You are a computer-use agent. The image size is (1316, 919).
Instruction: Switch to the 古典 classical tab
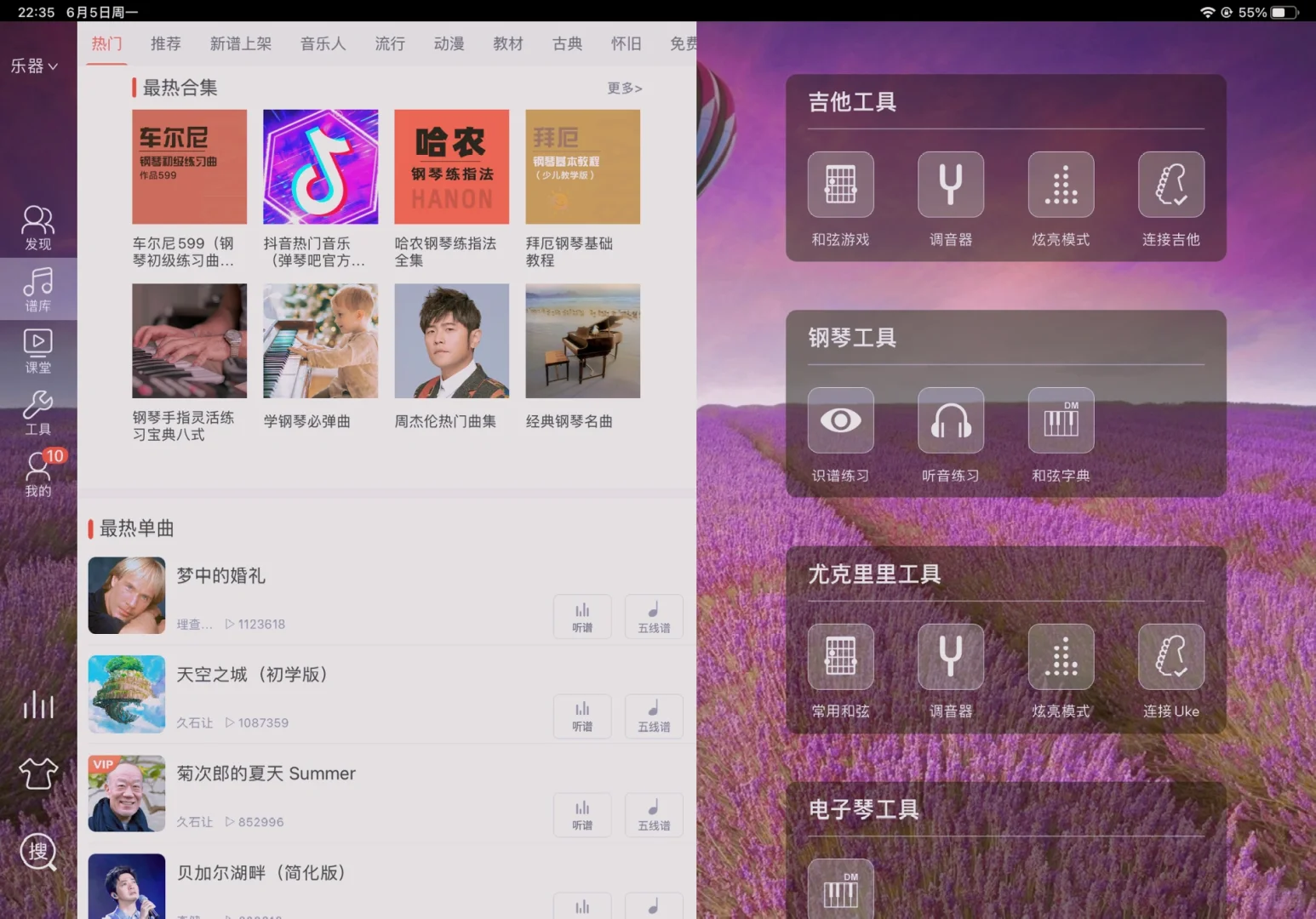[567, 43]
